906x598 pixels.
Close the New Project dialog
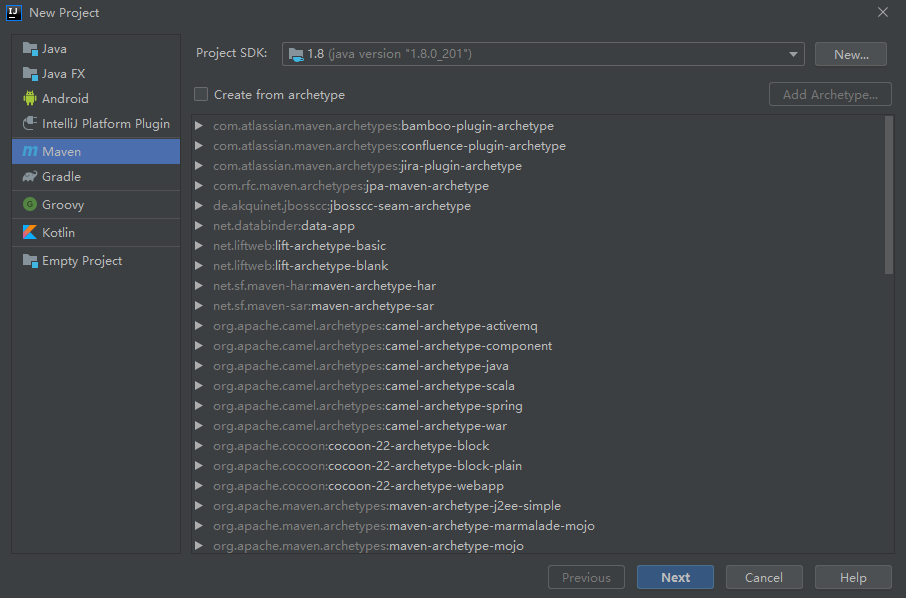(883, 12)
